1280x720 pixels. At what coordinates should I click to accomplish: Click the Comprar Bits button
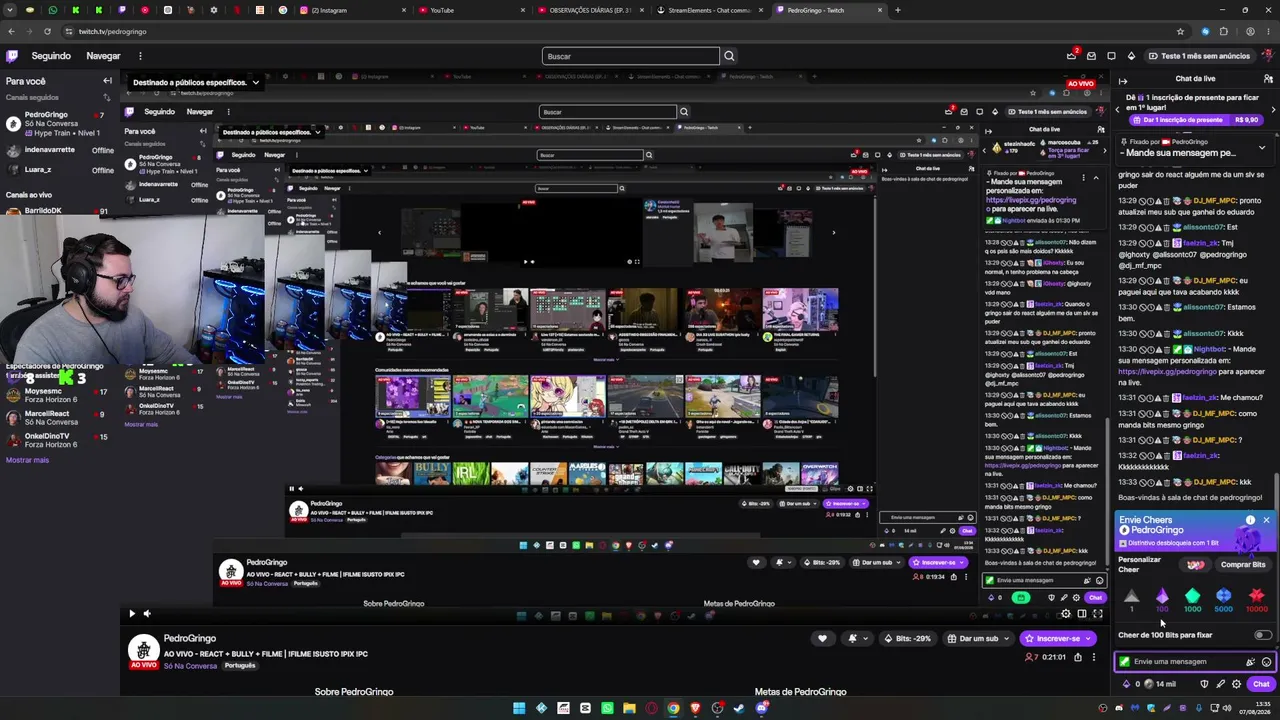[1243, 564]
